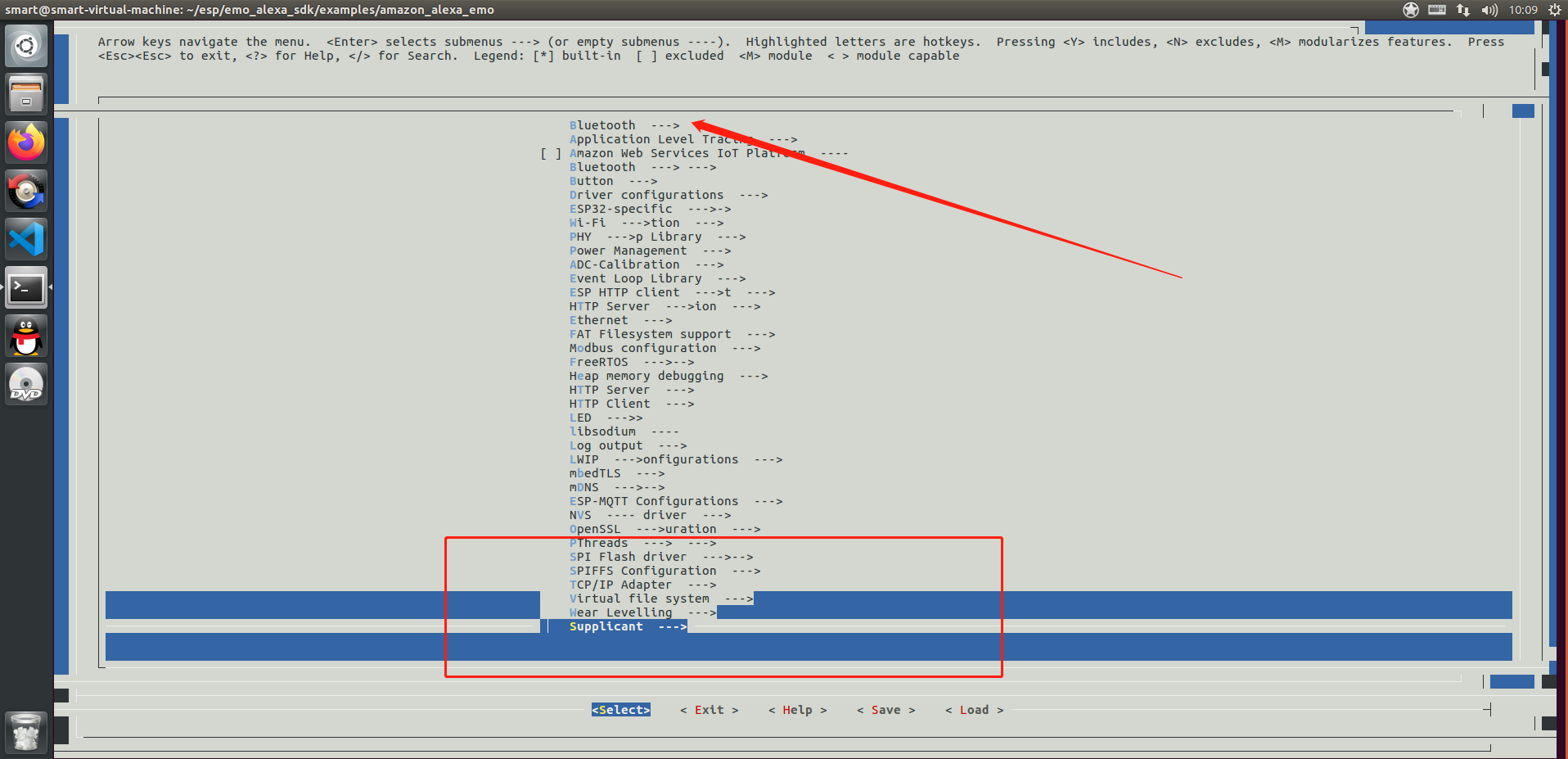The height and width of the screenshot is (759, 1568).
Task: Show the clock reading 10:09
Action: point(1523,10)
